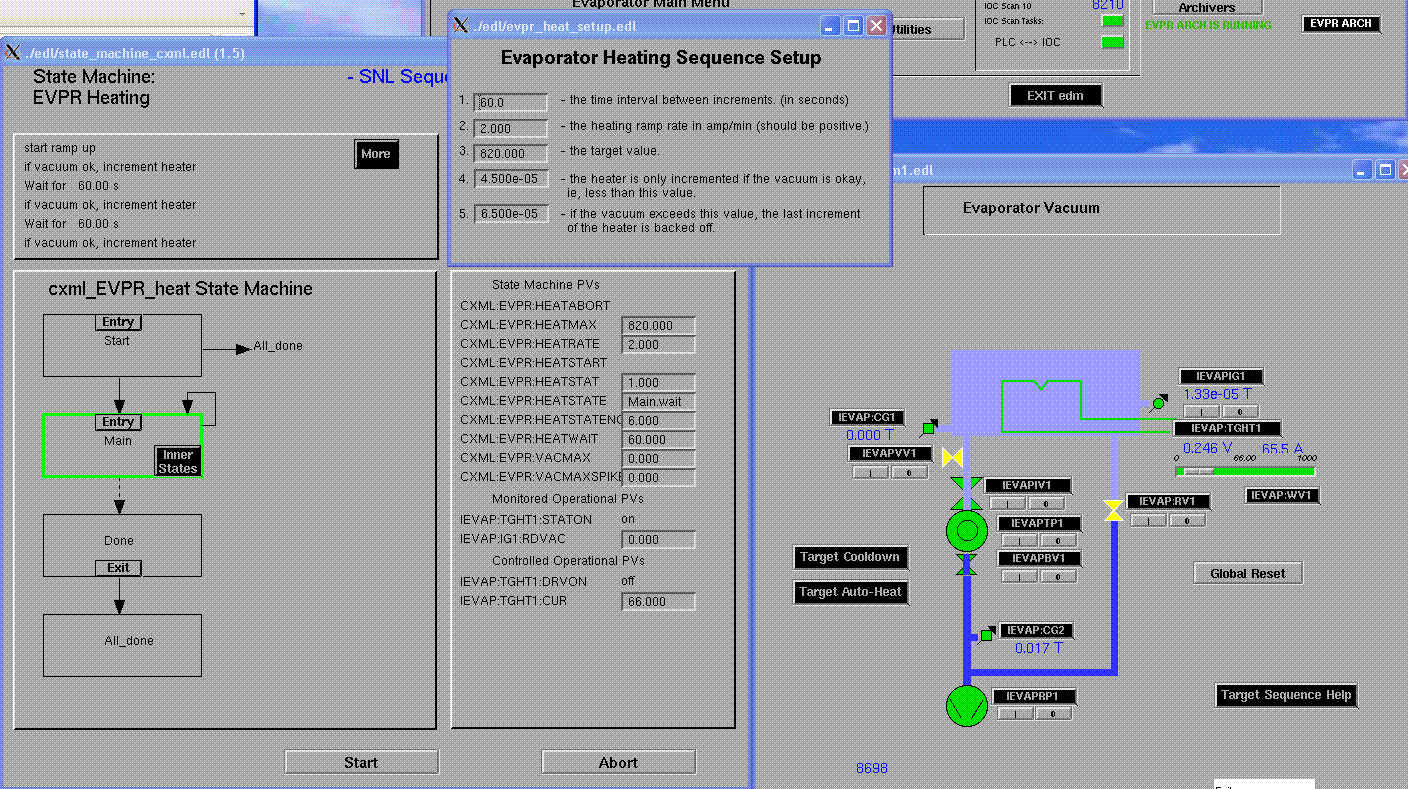The image size is (1408, 789).
Task: Click the IEVAP:CG2 gauge symbol
Action: (x=986, y=634)
